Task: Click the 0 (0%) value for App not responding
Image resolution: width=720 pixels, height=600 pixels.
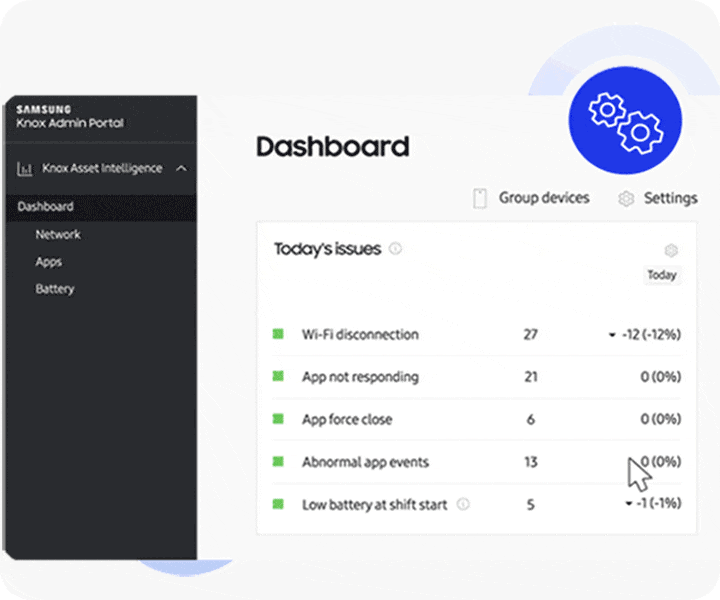Action: point(661,376)
